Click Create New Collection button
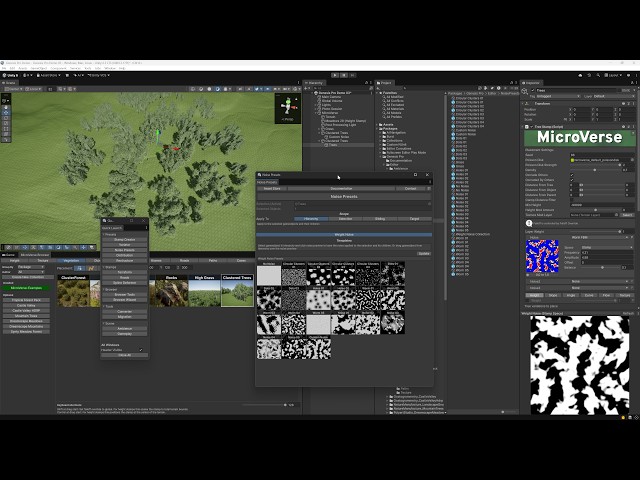Screen dimensions: 640x480 [28, 277]
